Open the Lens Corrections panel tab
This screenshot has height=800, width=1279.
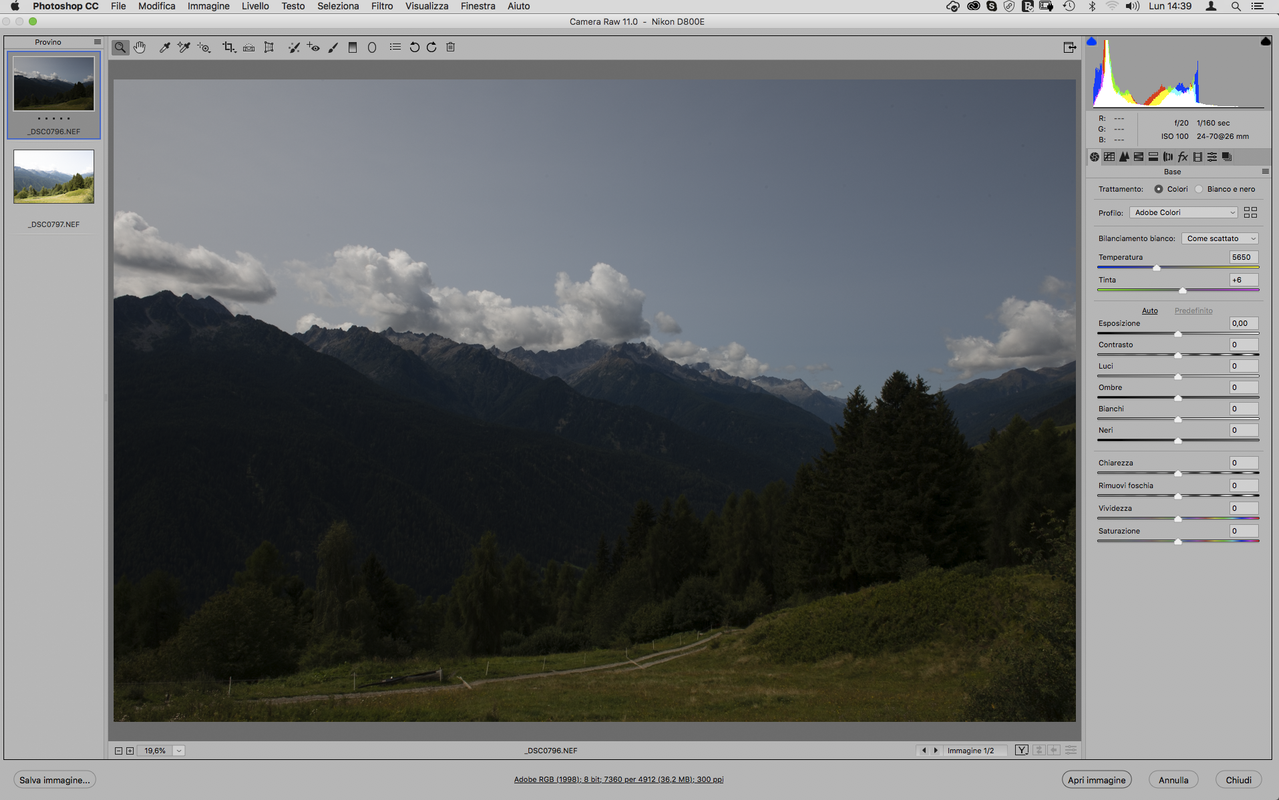point(1168,157)
